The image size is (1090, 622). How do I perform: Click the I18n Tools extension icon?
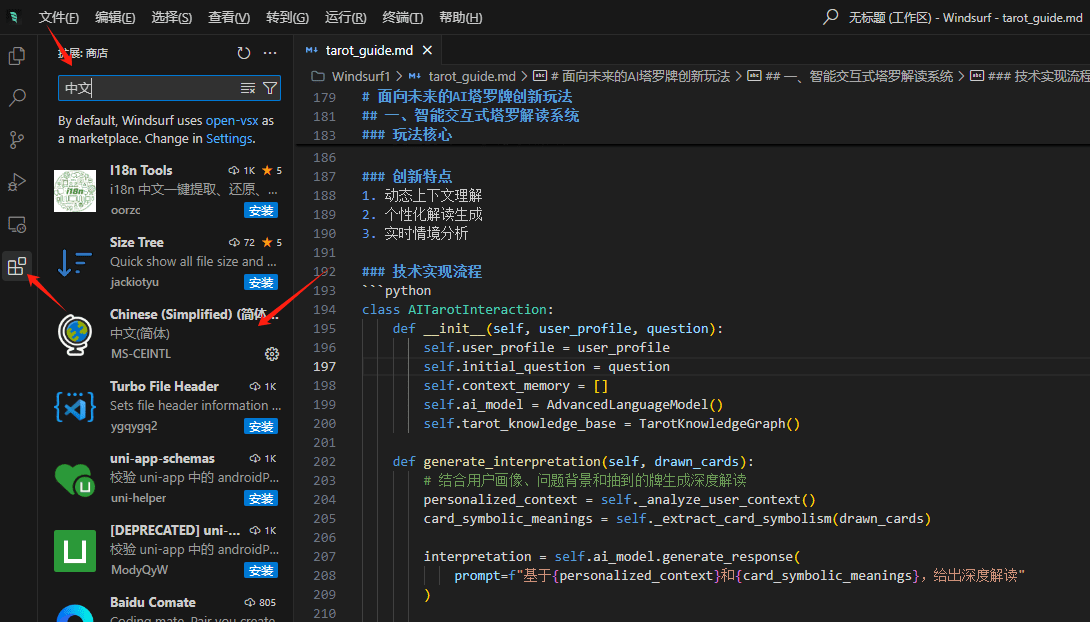[x=75, y=191]
